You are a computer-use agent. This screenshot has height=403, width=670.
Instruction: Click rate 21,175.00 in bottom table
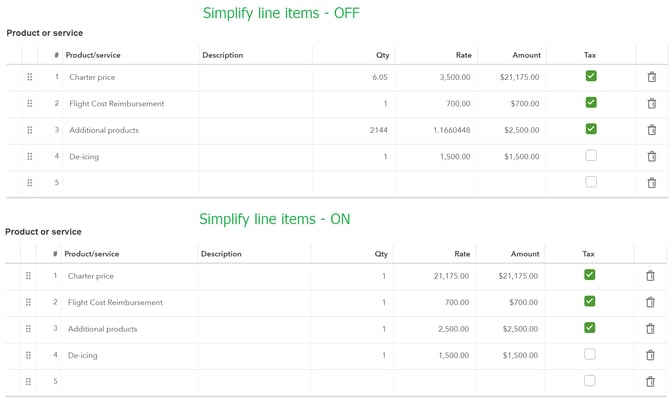pyautogui.click(x=437, y=276)
